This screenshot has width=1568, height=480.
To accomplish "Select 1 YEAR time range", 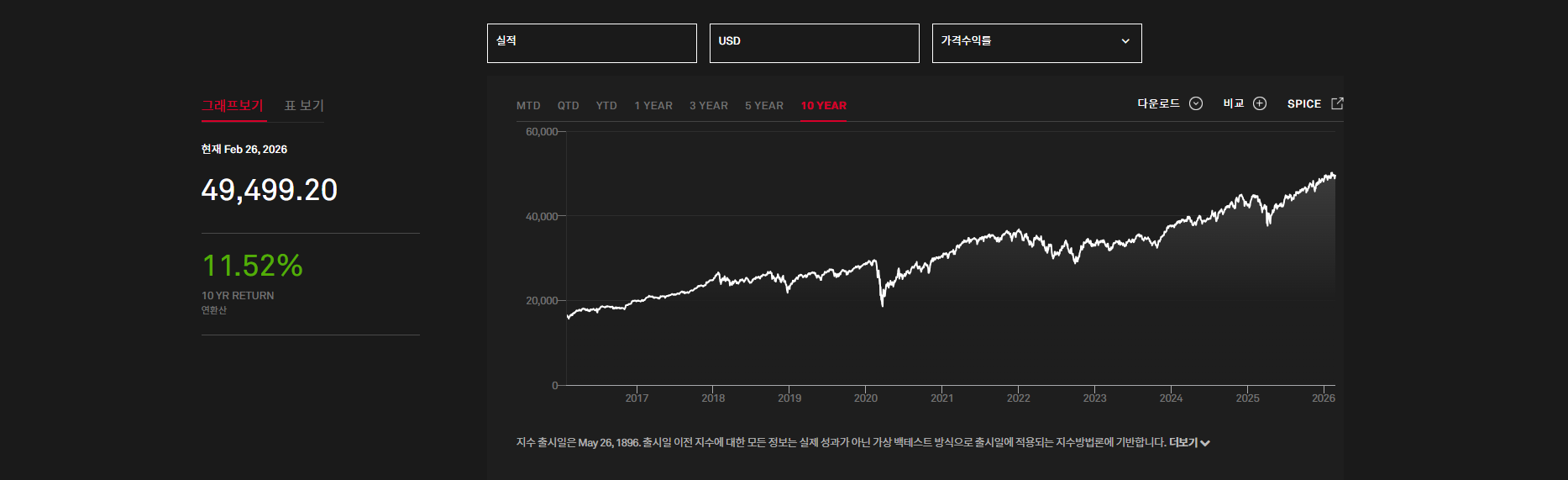I will point(653,106).
